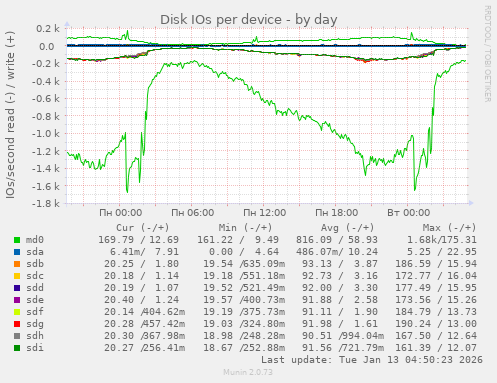Click the sda legend label
The width and height of the screenshot is (497, 383).
tap(35, 252)
